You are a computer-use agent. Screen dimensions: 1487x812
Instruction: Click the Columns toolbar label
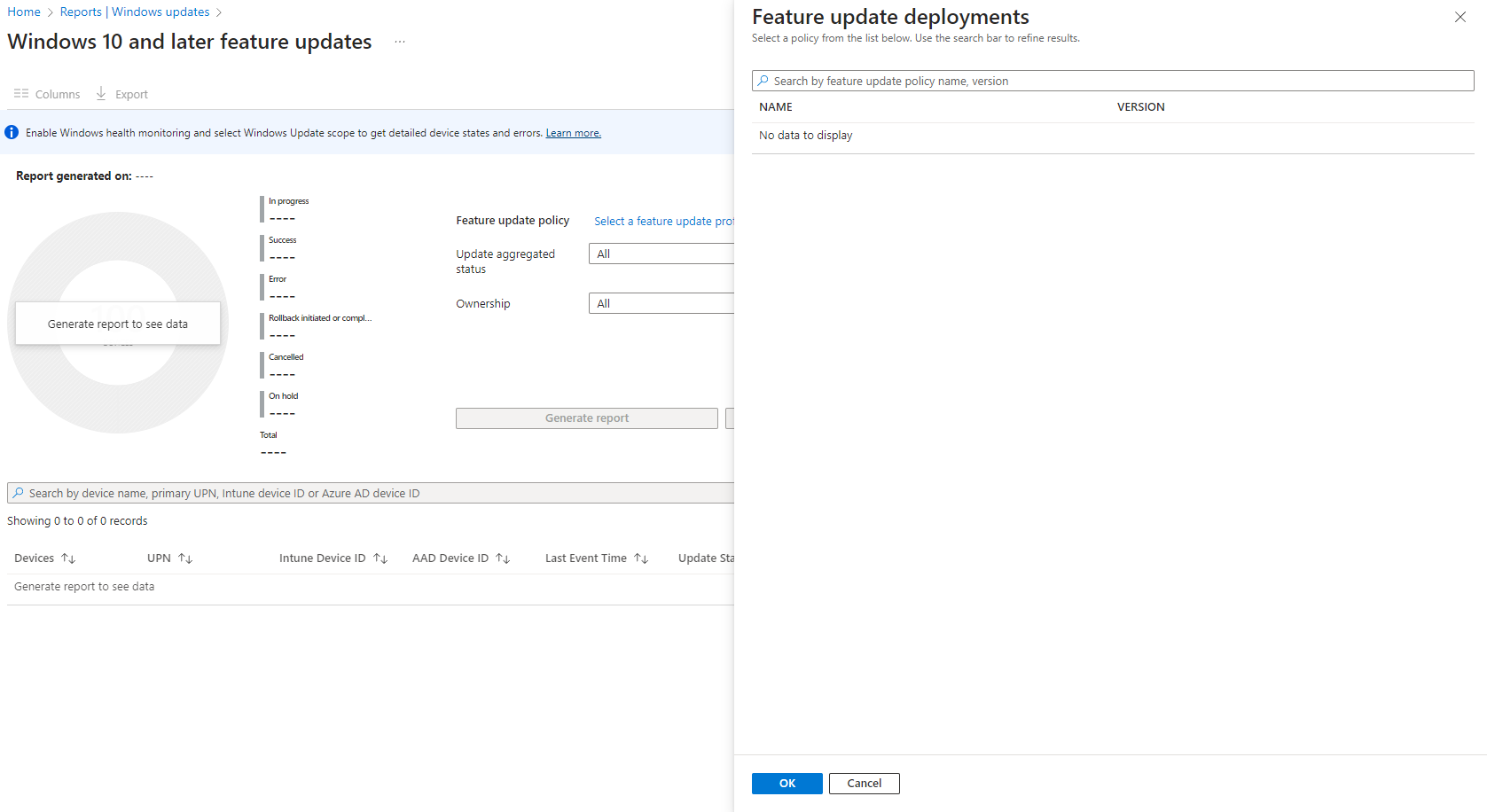(58, 94)
